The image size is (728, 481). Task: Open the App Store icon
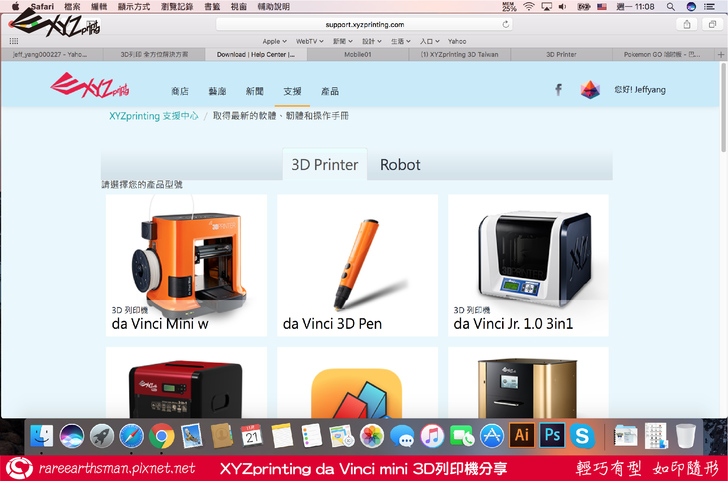click(x=492, y=436)
